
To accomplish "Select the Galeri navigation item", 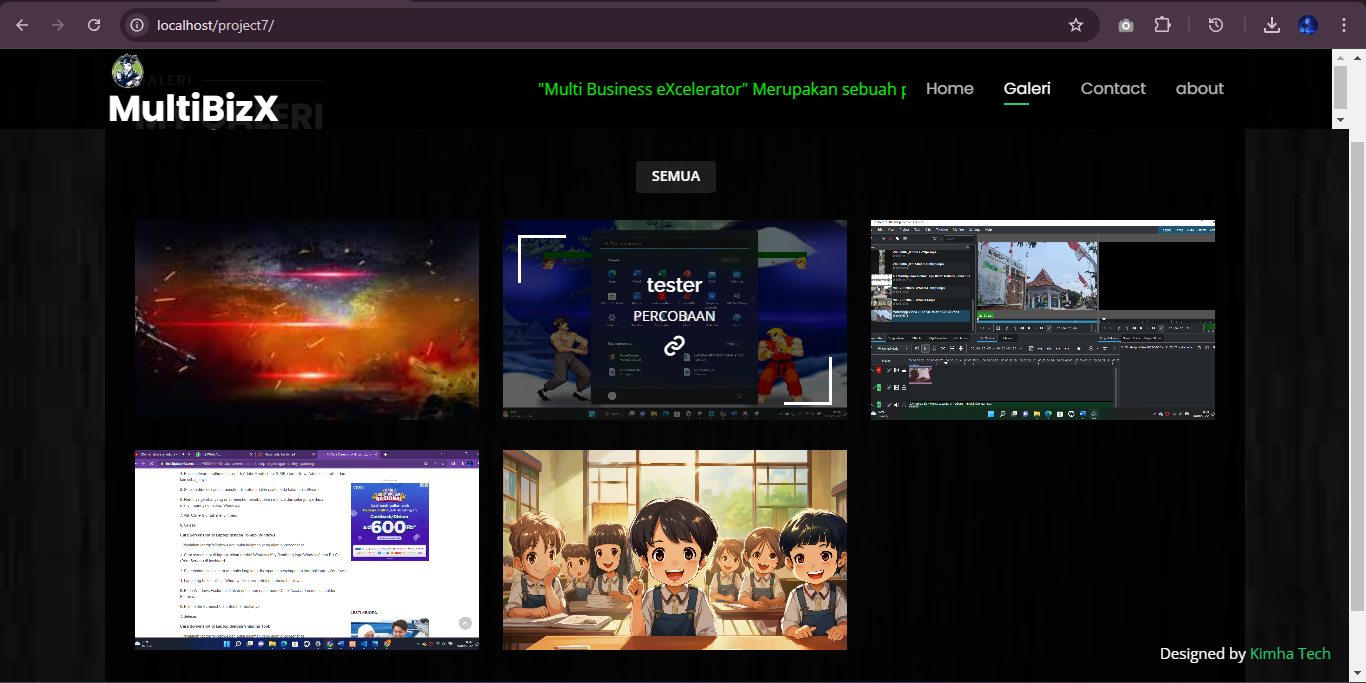I will [1027, 88].
